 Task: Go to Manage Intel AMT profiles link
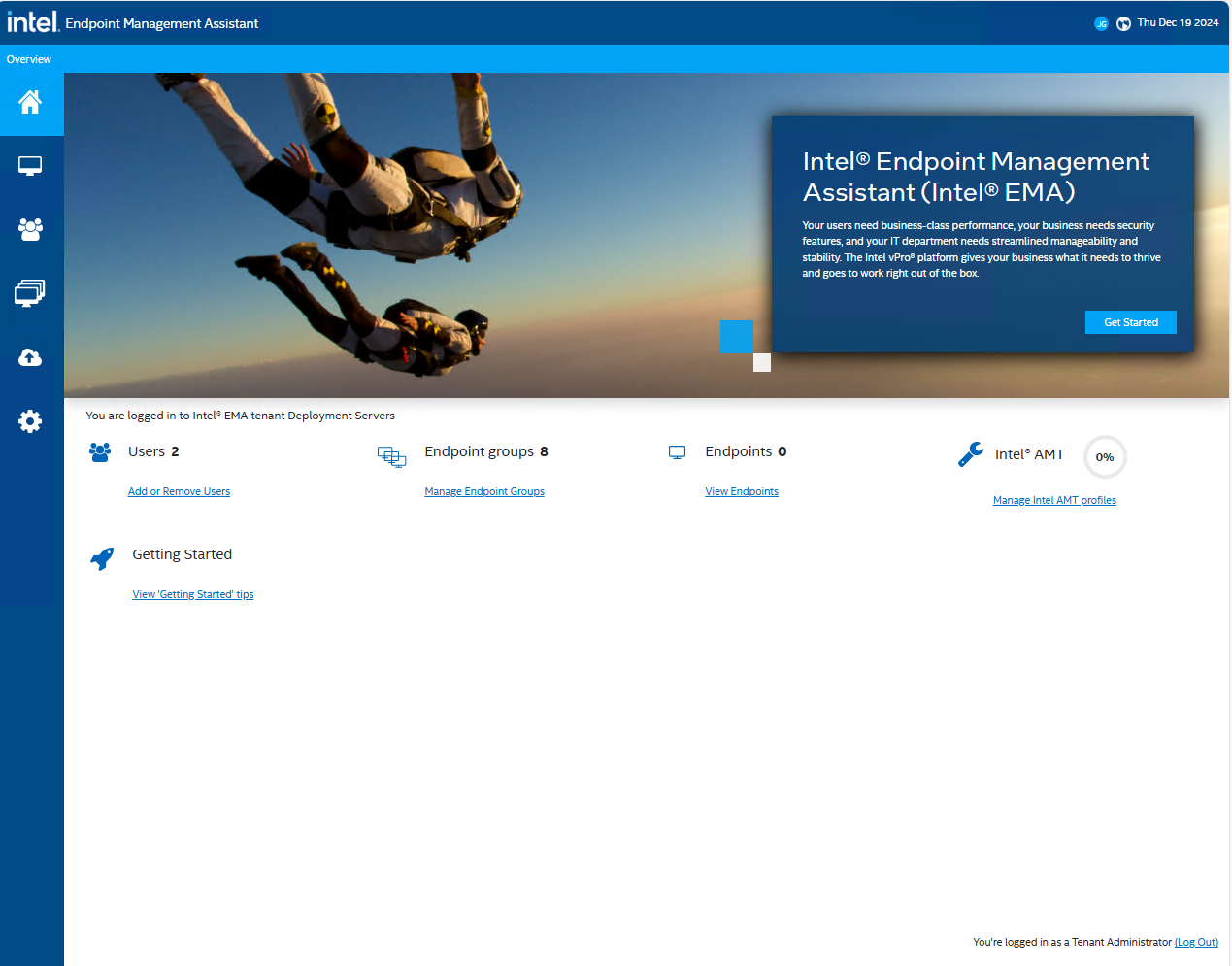point(1054,500)
